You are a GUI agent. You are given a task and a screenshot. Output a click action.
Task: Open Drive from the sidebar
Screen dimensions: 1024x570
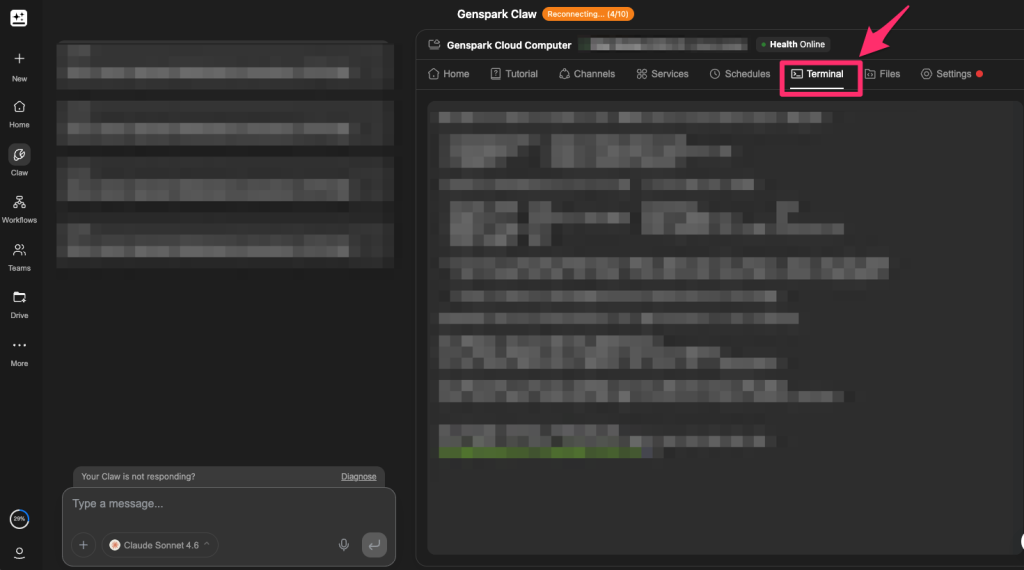tap(19, 298)
